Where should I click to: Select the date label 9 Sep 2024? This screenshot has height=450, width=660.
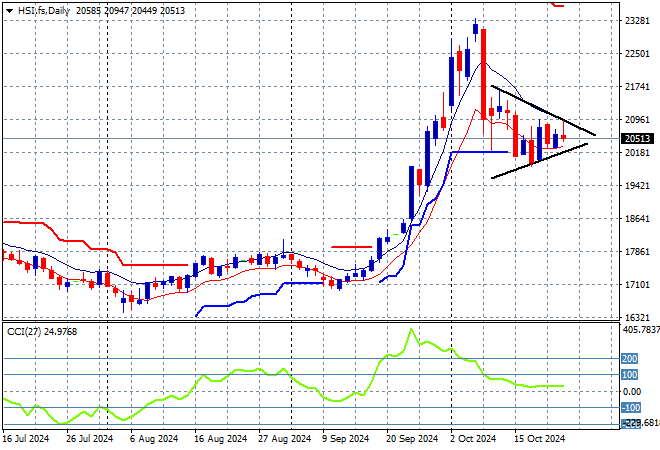click(346, 439)
